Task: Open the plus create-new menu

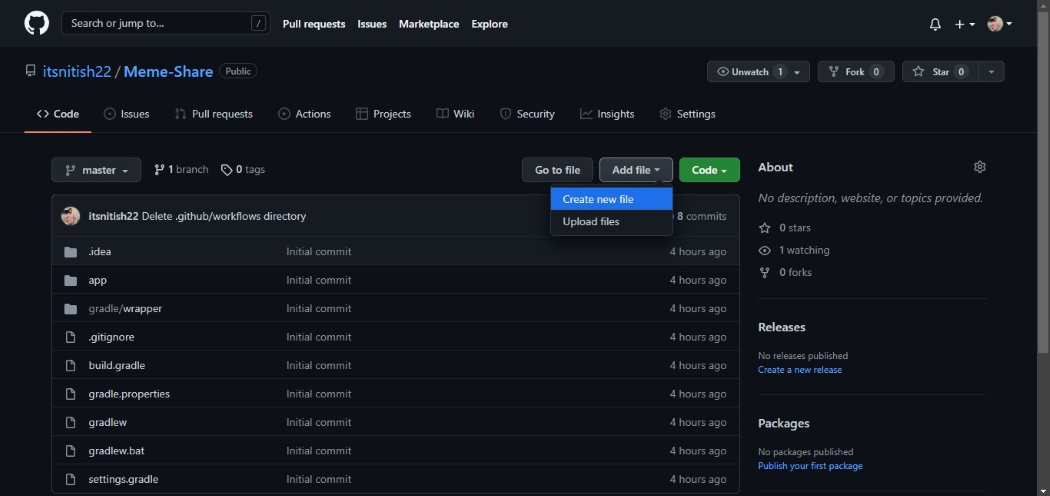Action: click(964, 24)
